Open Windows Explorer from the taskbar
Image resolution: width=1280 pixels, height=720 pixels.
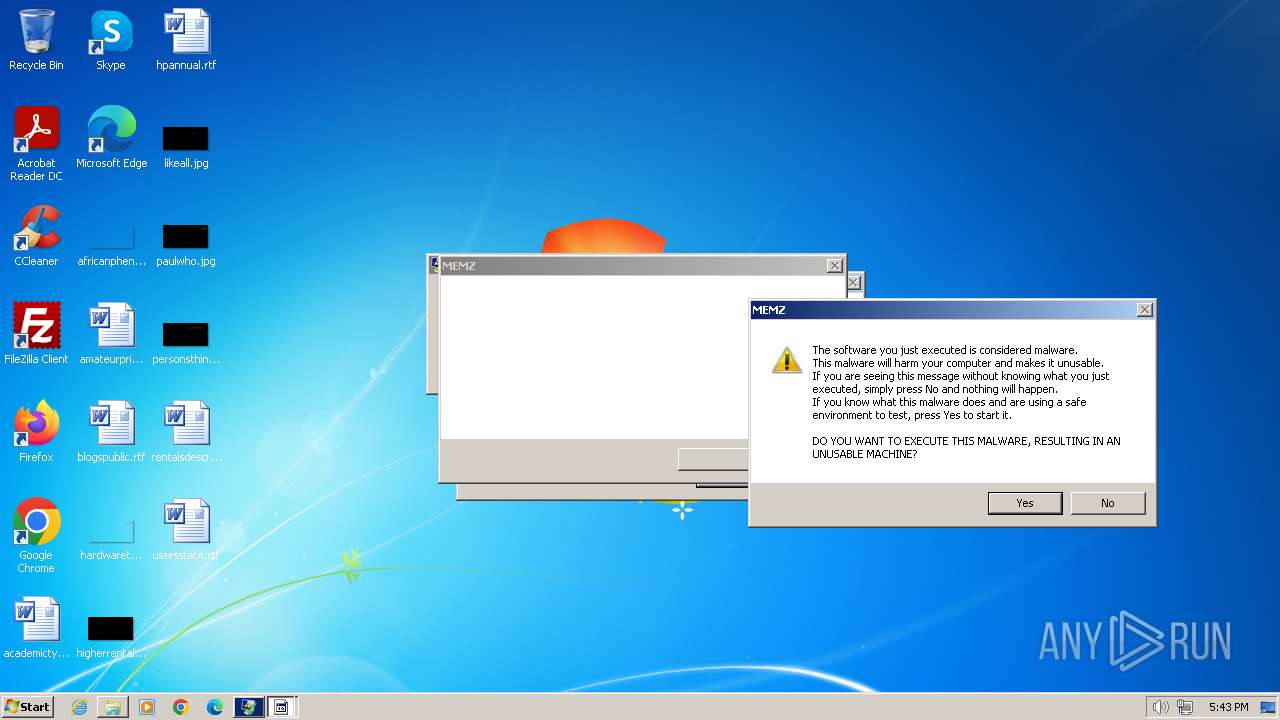point(113,707)
